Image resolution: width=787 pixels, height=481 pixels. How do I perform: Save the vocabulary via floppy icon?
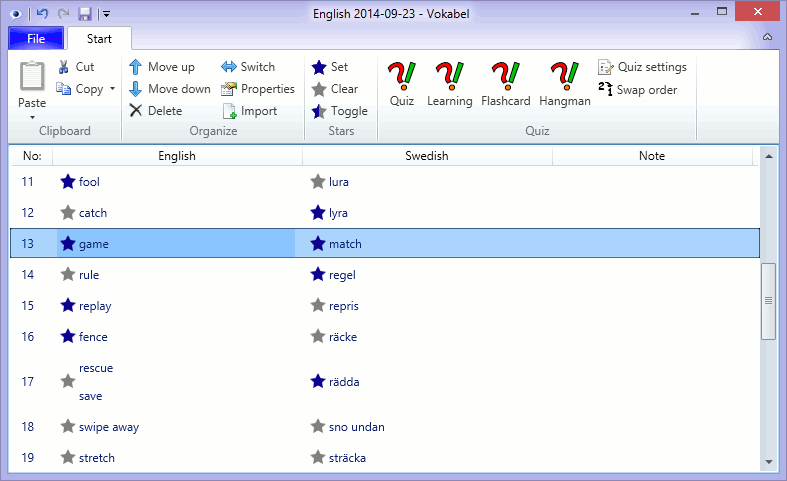tap(85, 14)
